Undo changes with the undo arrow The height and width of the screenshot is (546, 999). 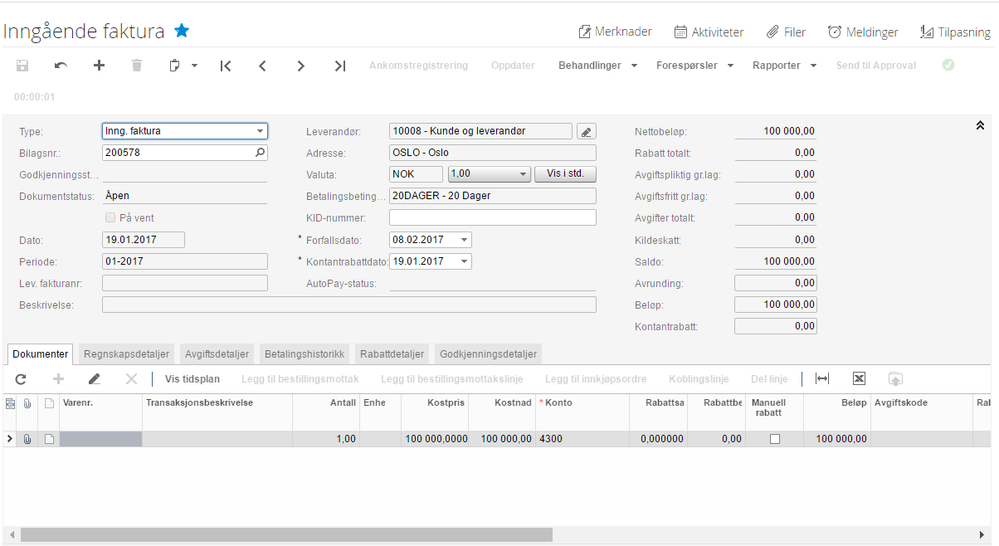pyautogui.click(x=61, y=65)
